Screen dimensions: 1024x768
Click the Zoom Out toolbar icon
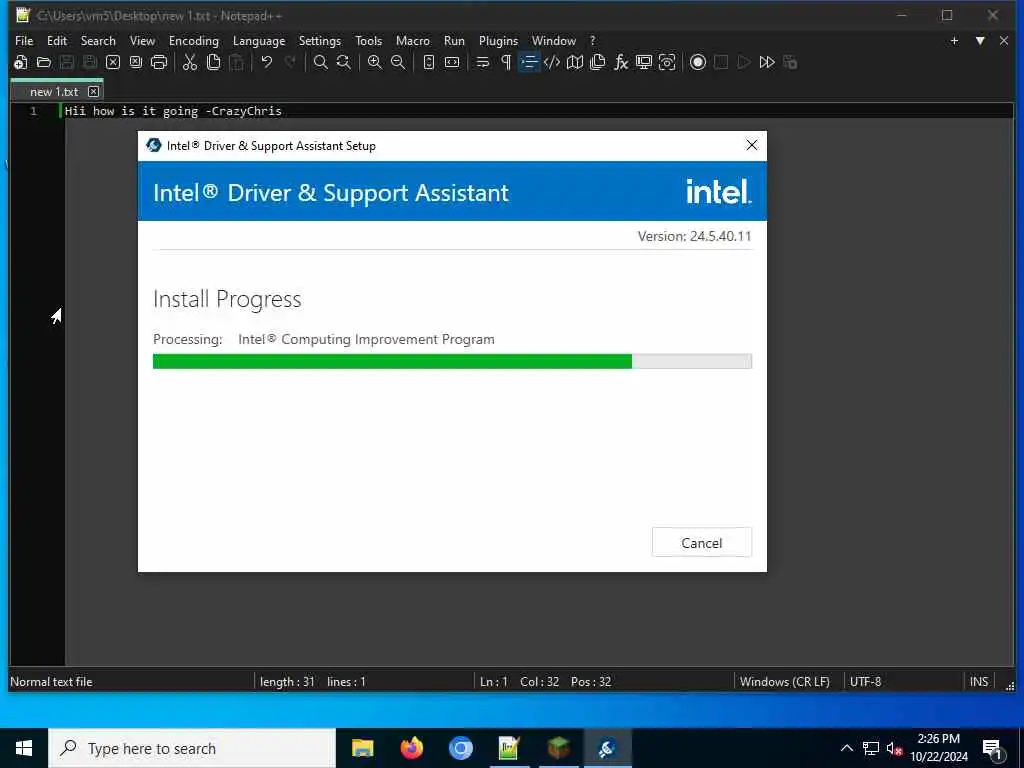click(x=398, y=63)
